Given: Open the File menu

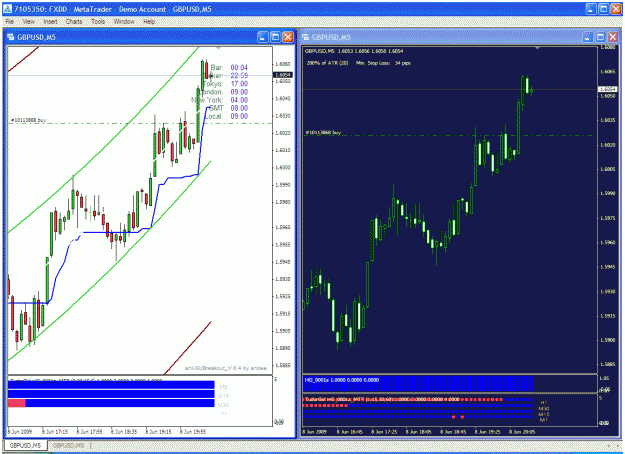Looking at the screenshot, I should (x=10, y=22).
